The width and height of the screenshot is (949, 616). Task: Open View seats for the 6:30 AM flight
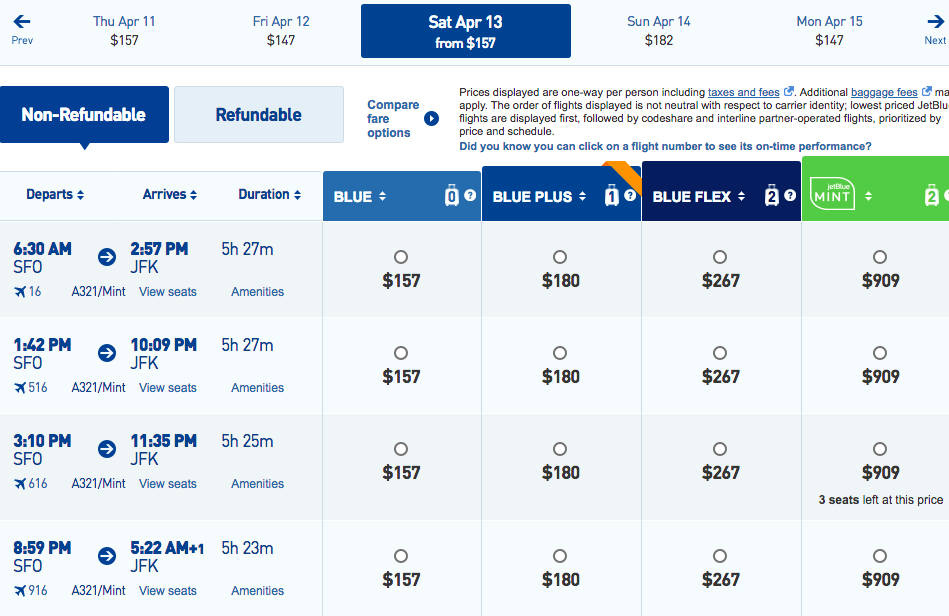[x=168, y=292]
